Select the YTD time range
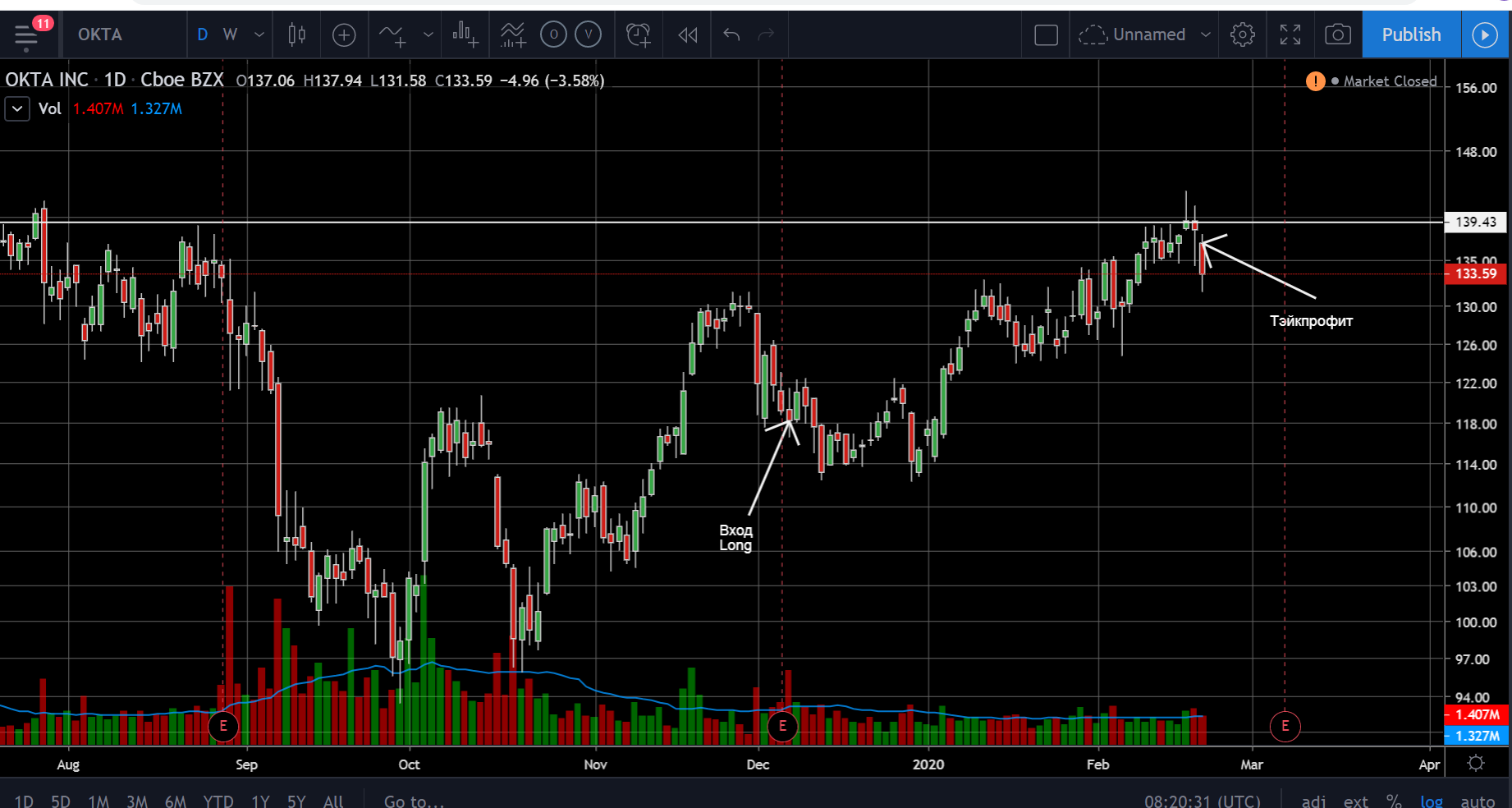The height and width of the screenshot is (808, 1512). [x=218, y=801]
